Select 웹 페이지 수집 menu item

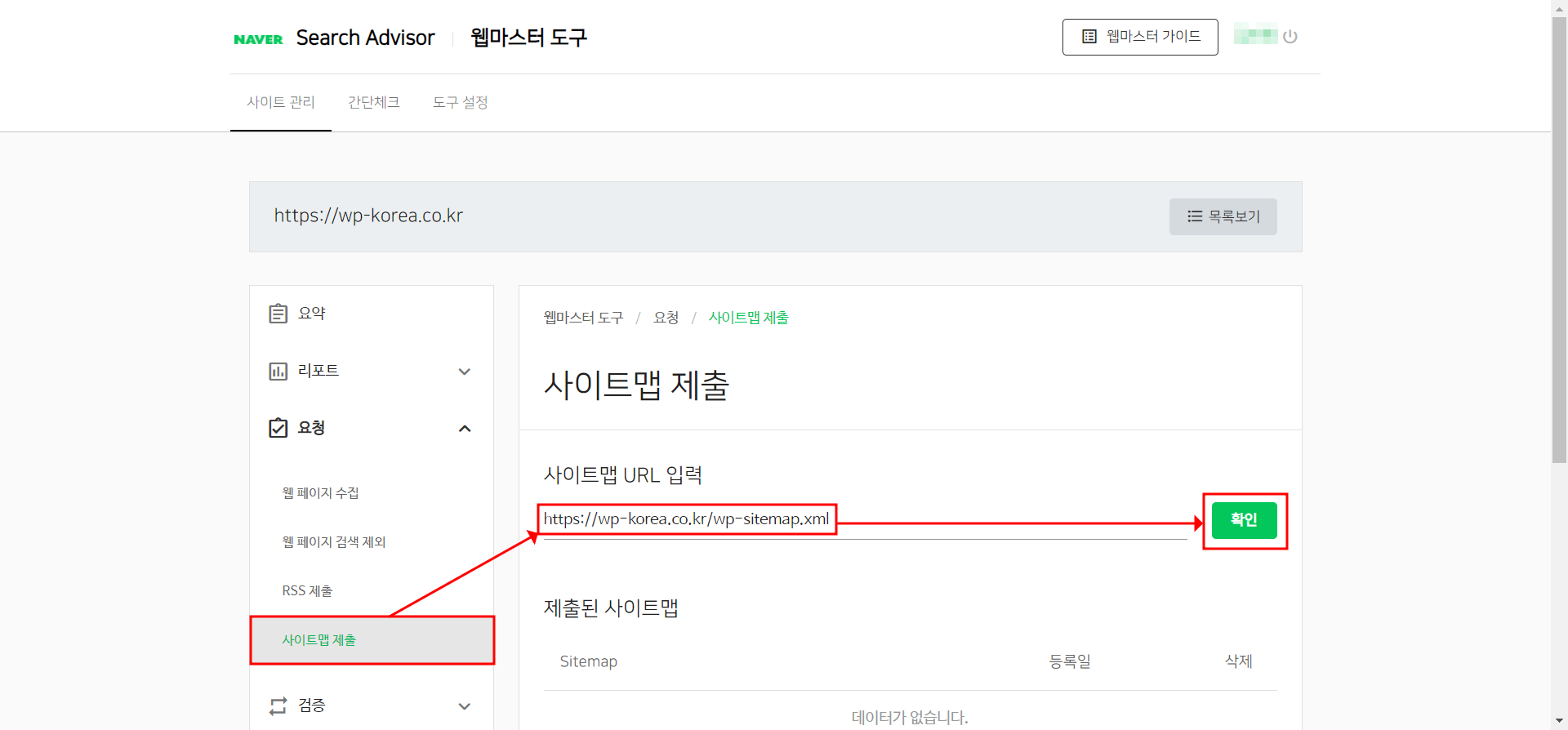[x=321, y=493]
